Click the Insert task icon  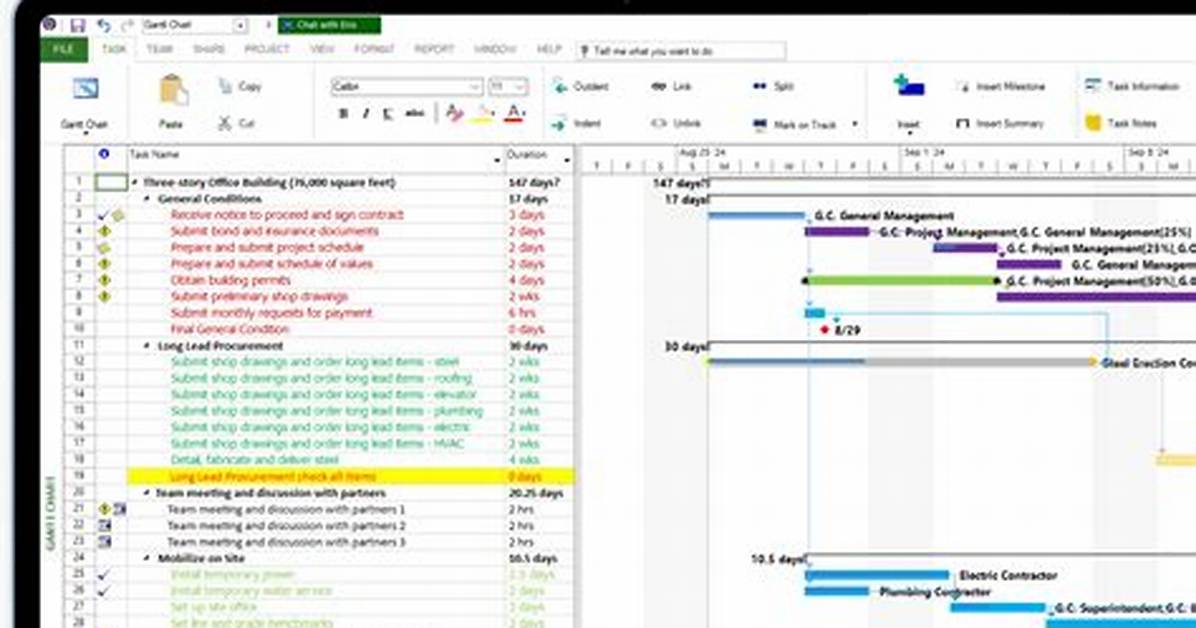[908, 87]
